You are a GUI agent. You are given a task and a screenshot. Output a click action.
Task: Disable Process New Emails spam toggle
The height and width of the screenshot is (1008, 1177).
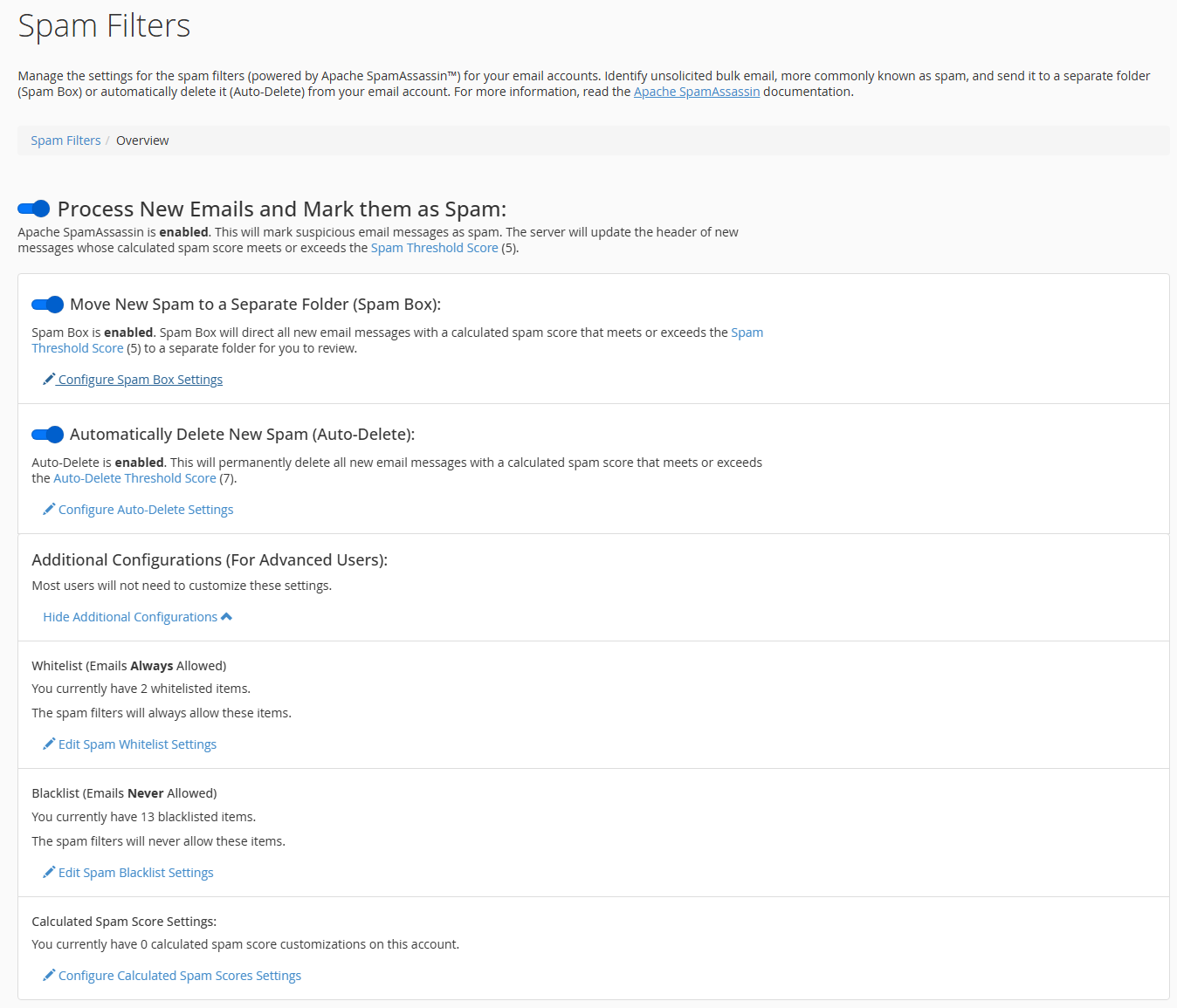[34, 209]
